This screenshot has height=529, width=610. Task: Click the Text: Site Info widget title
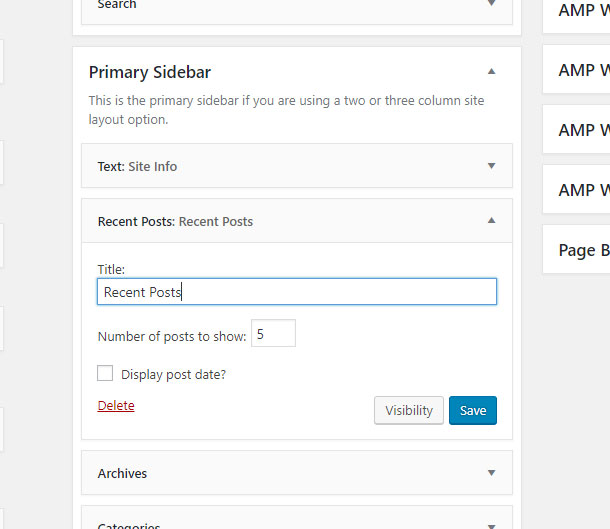tap(137, 166)
